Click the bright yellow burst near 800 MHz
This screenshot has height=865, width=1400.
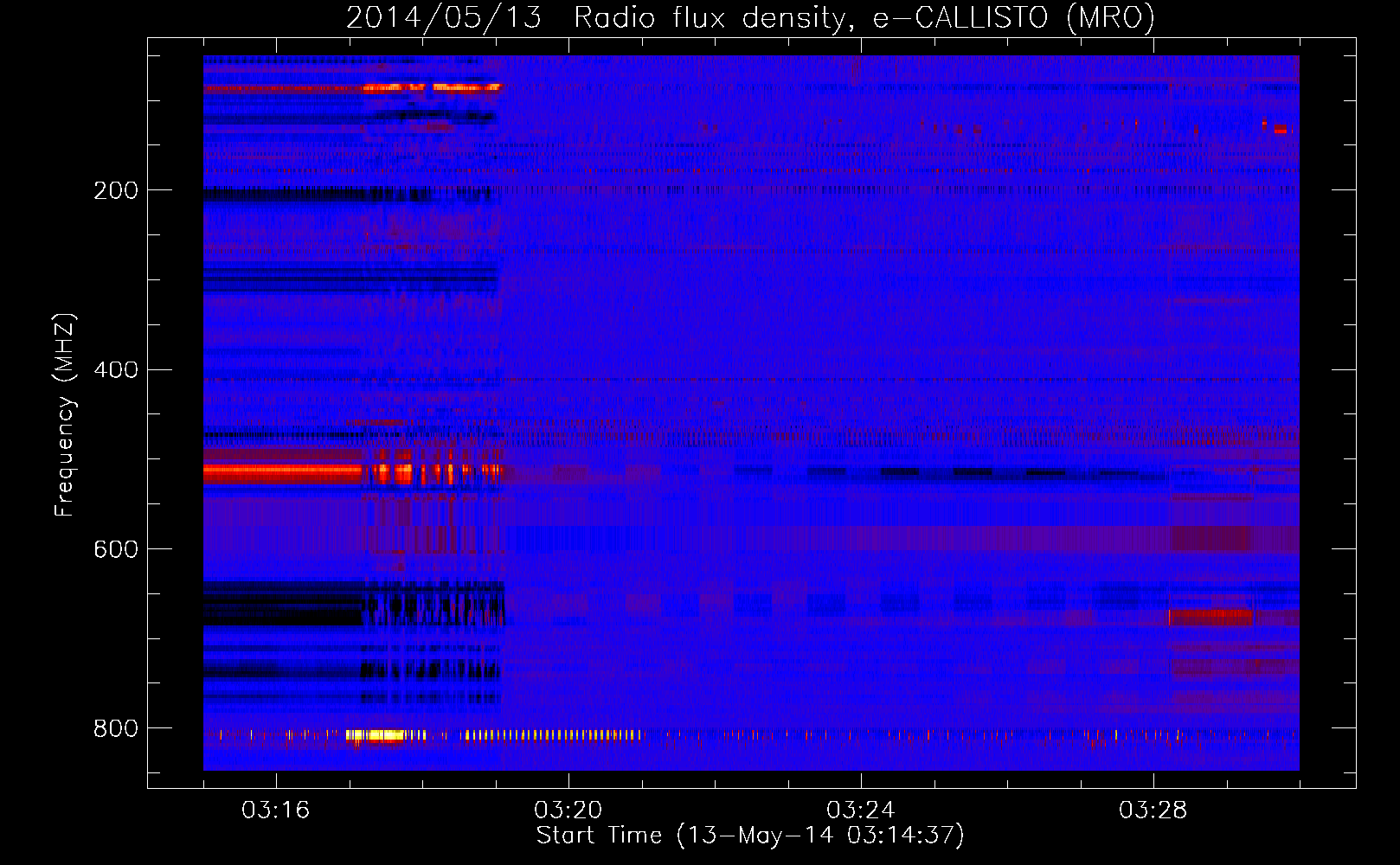click(x=375, y=735)
